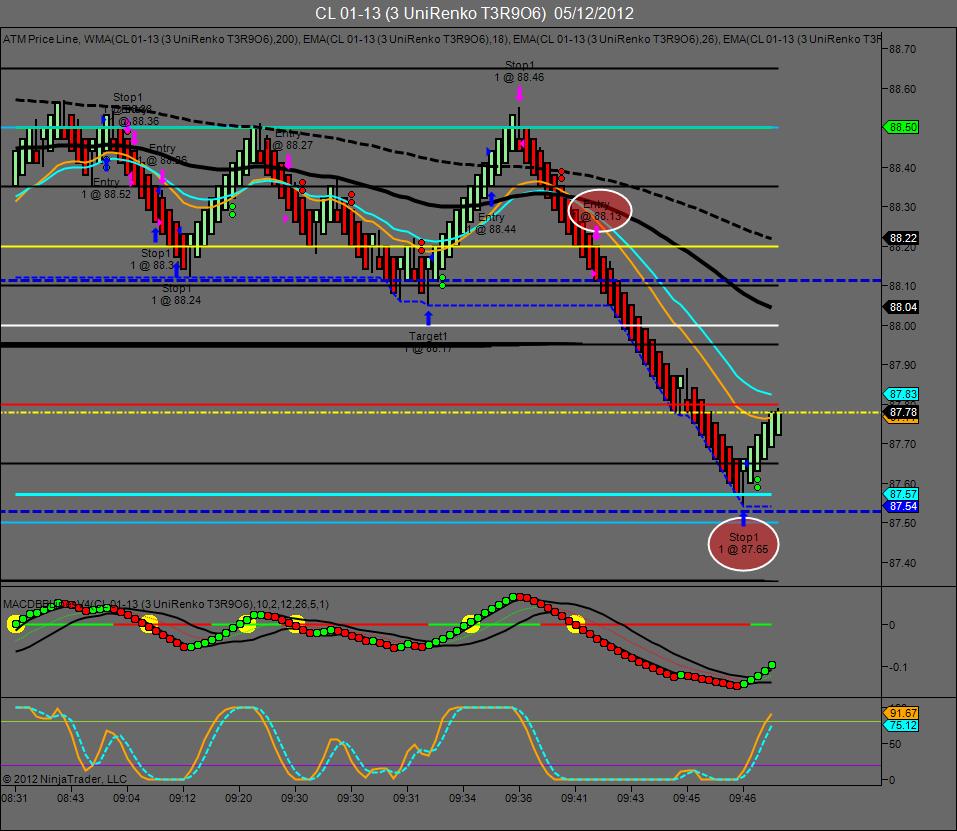Click the 88.00 price axis label
957x831 pixels.
point(902,326)
